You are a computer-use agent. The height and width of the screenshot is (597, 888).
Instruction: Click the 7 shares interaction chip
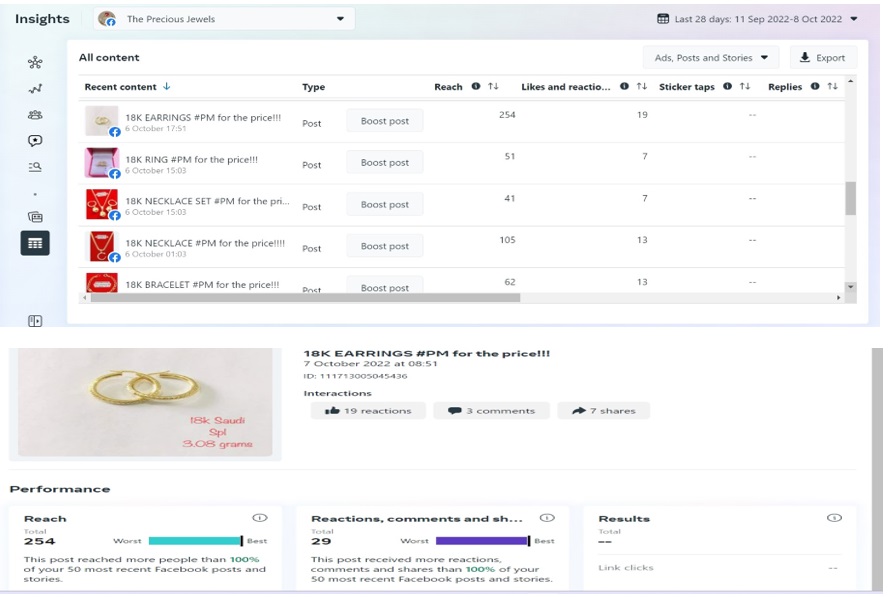click(x=604, y=410)
